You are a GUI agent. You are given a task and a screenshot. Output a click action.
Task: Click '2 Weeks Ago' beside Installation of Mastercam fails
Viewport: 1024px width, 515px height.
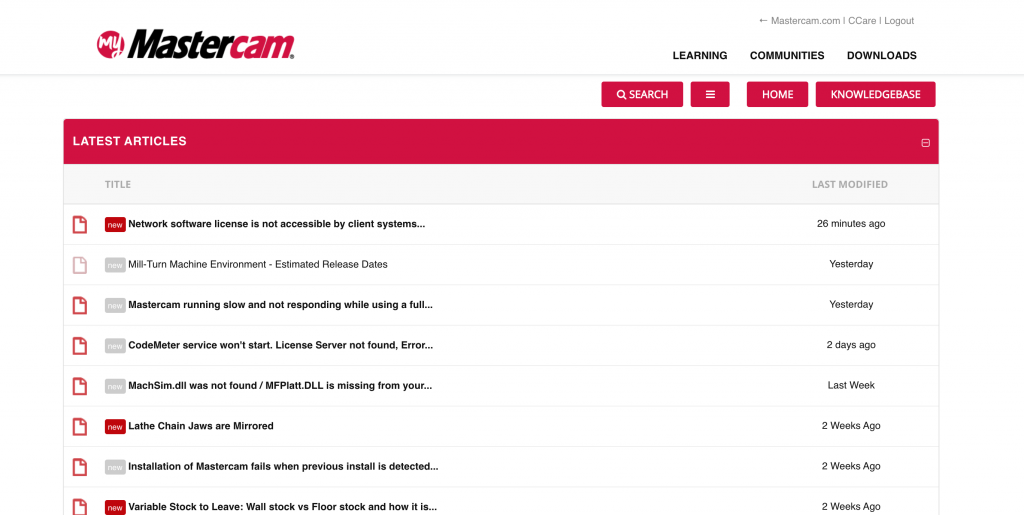pyautogui.click(x=851, y=467)
